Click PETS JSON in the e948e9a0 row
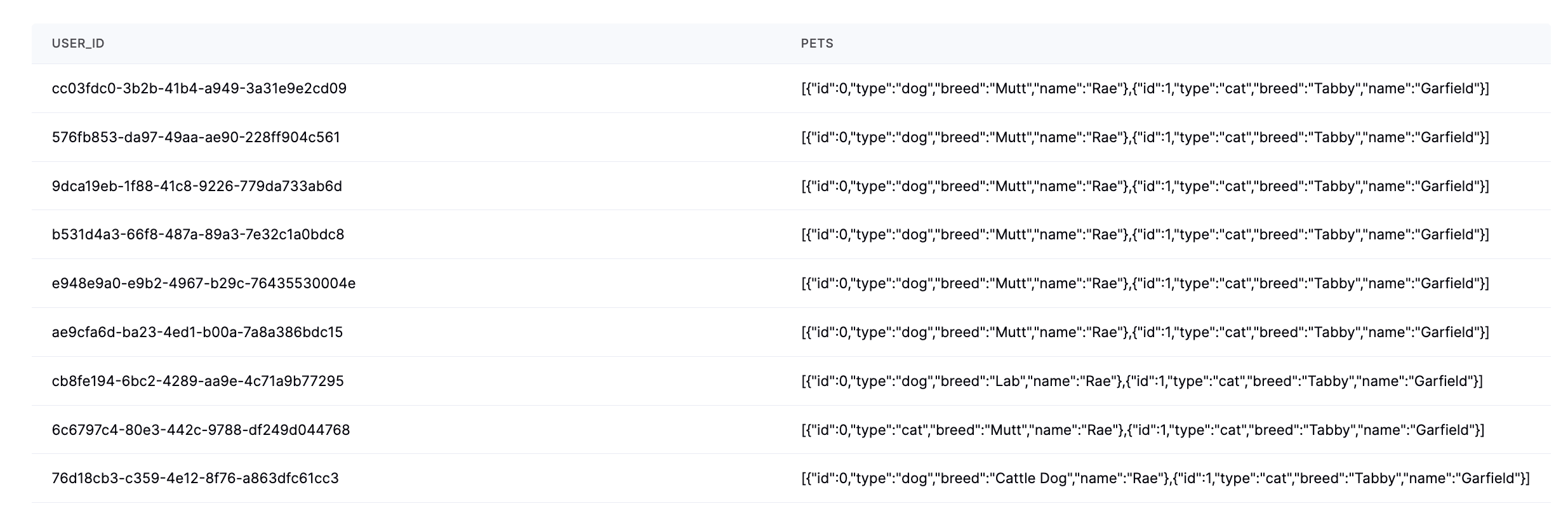 [1145, 283]
